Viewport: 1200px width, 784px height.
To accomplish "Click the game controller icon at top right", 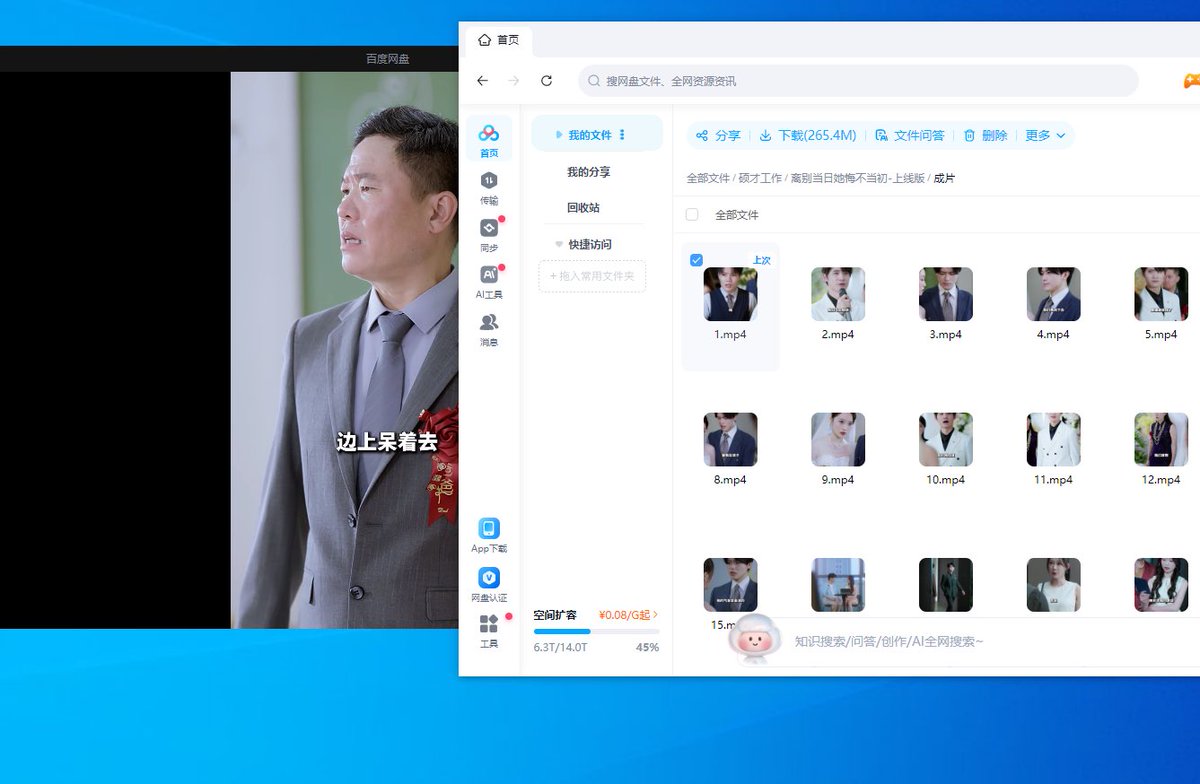I will pos(1191,81).
